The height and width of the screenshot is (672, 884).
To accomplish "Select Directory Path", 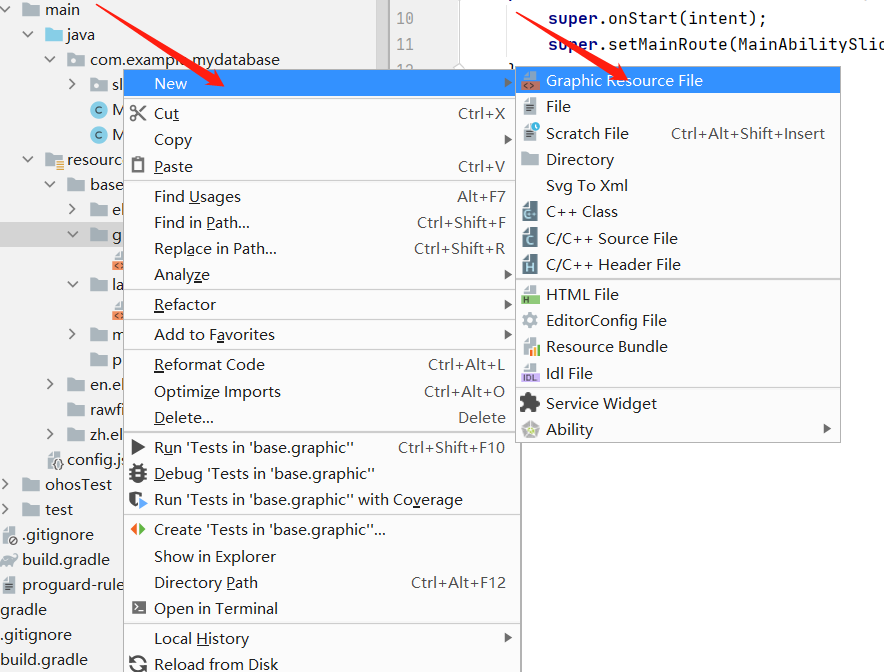I will point(321,582).
